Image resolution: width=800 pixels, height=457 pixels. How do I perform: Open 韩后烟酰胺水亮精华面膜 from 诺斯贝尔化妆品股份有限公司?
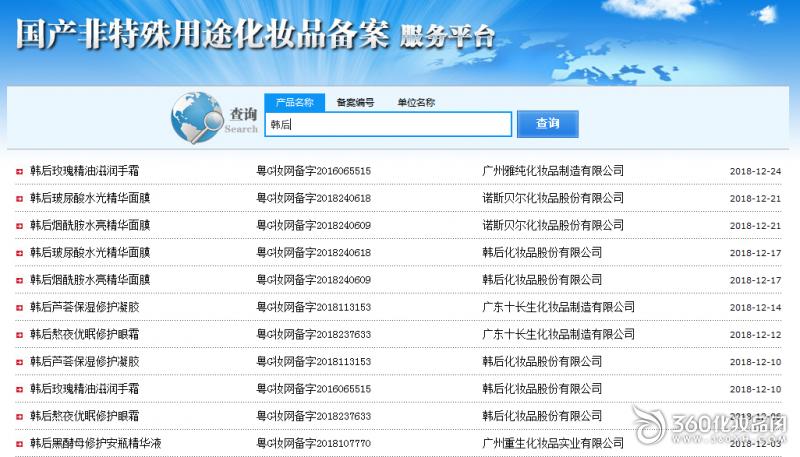(90, 225)
